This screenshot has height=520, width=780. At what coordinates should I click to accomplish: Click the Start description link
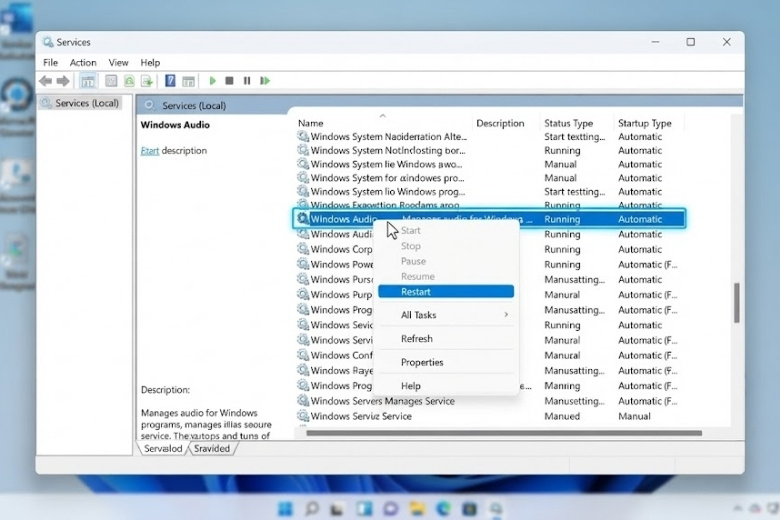149,151
